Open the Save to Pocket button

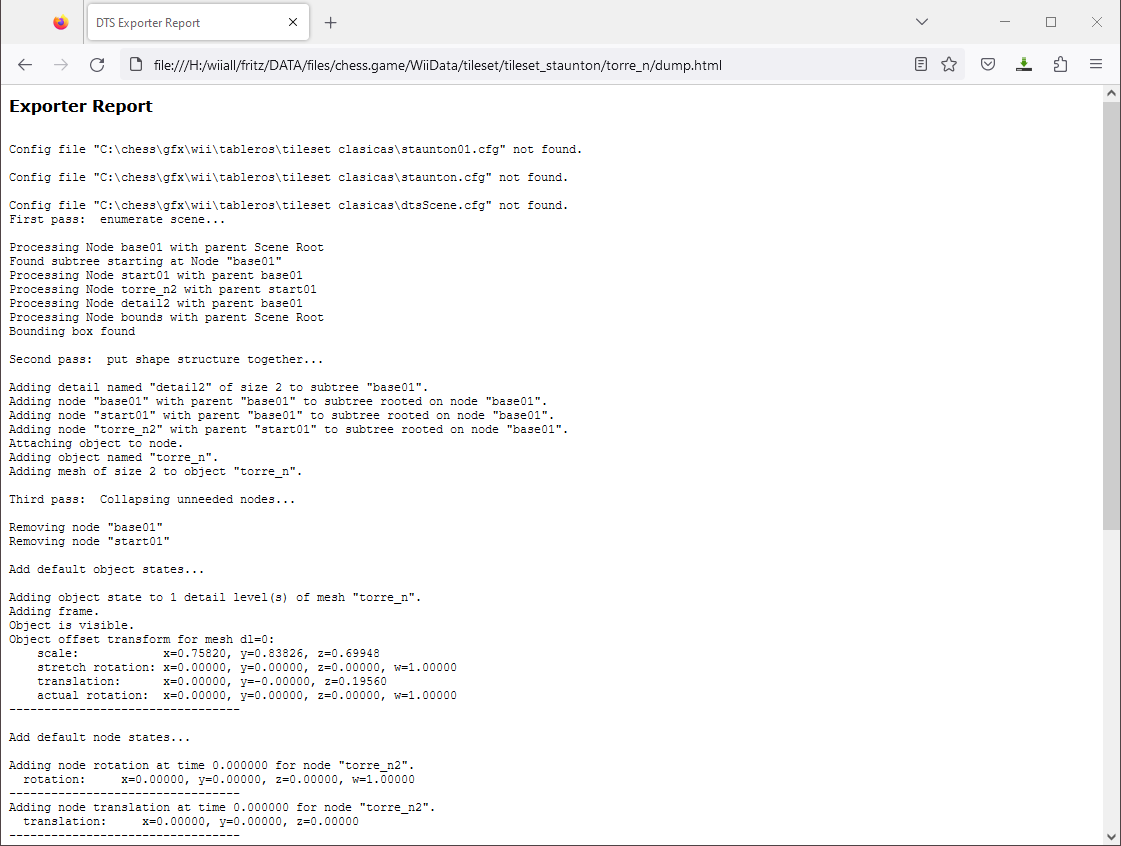(987, 65)
